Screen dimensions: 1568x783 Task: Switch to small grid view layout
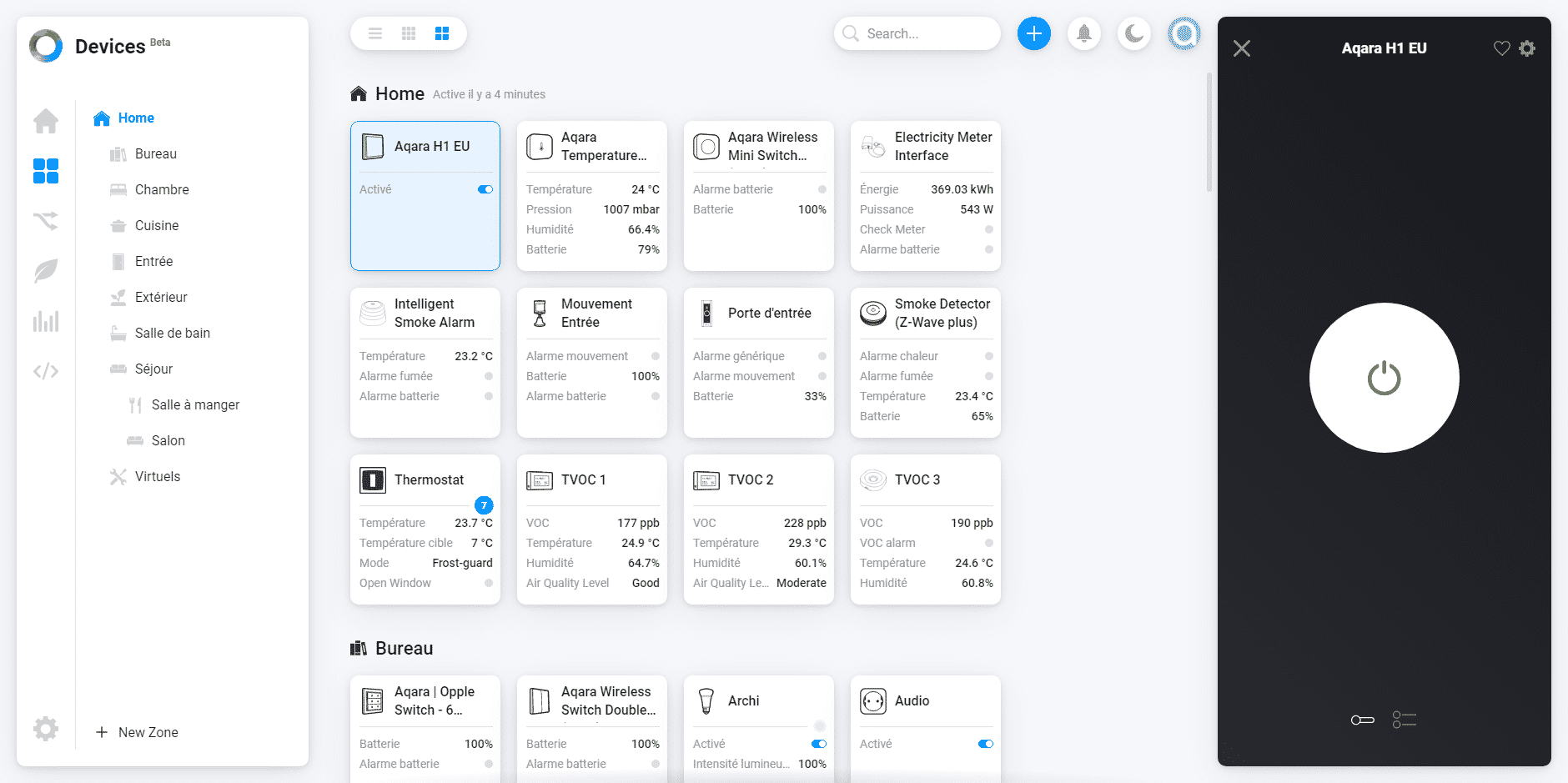[409, 33]
